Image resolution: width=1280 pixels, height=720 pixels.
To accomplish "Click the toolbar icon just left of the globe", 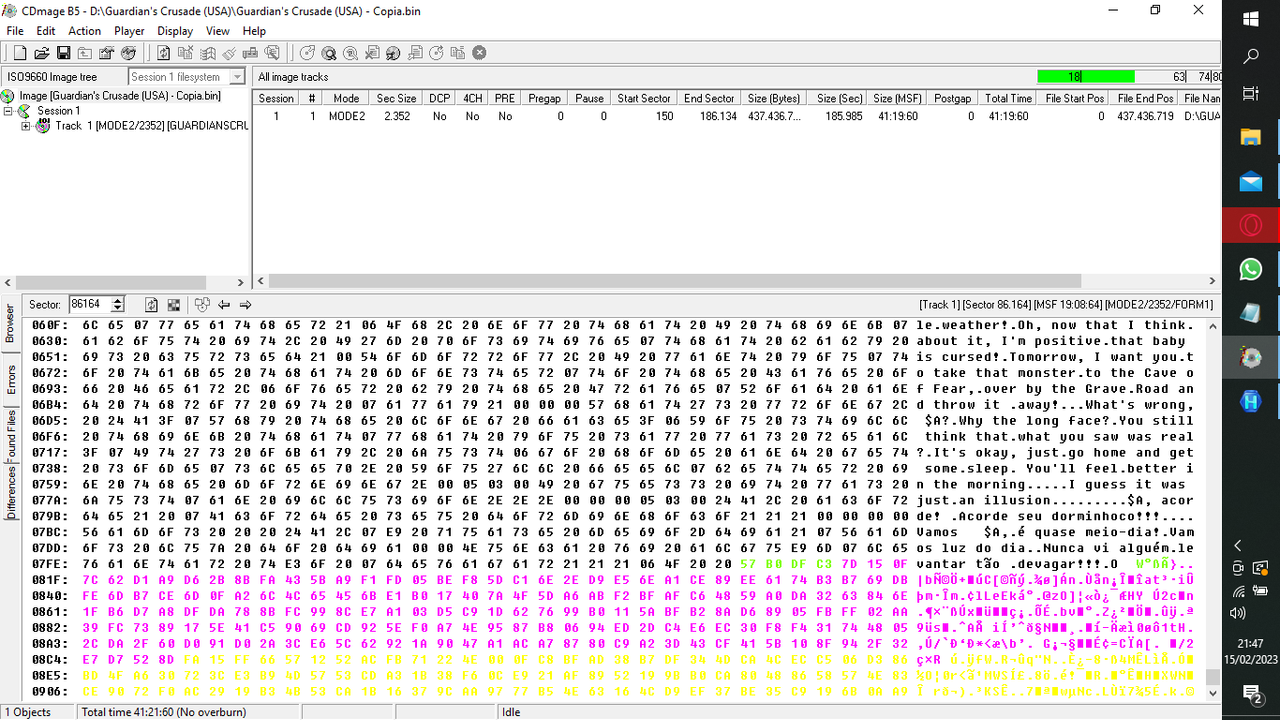I will [106, 53].
